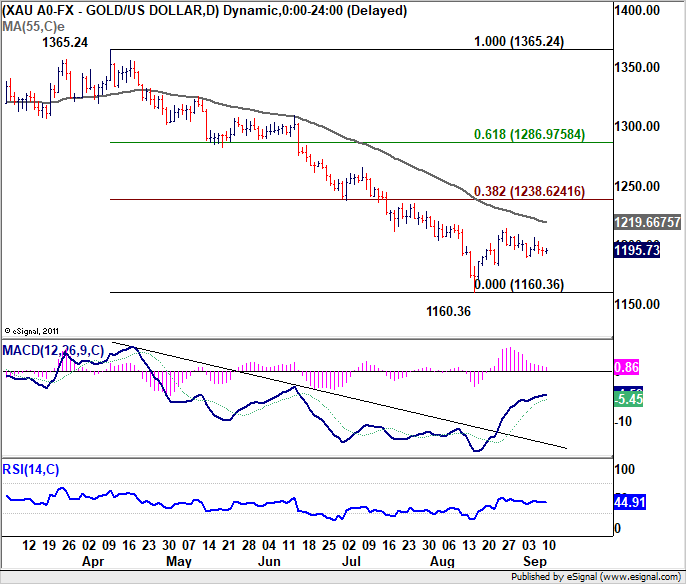Click the 1160.36 low price annotation below chart

coord(448,311)
